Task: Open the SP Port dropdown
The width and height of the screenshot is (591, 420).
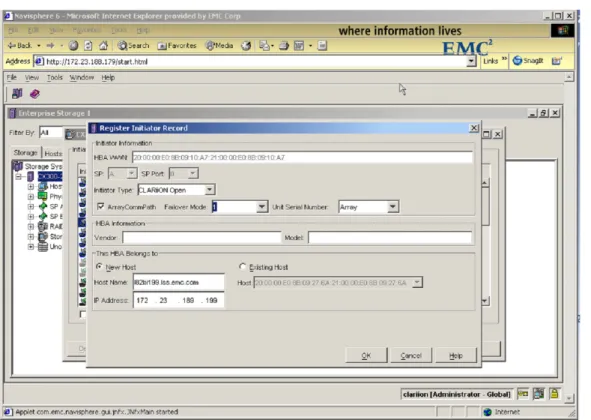Action: tap(192, 173)
